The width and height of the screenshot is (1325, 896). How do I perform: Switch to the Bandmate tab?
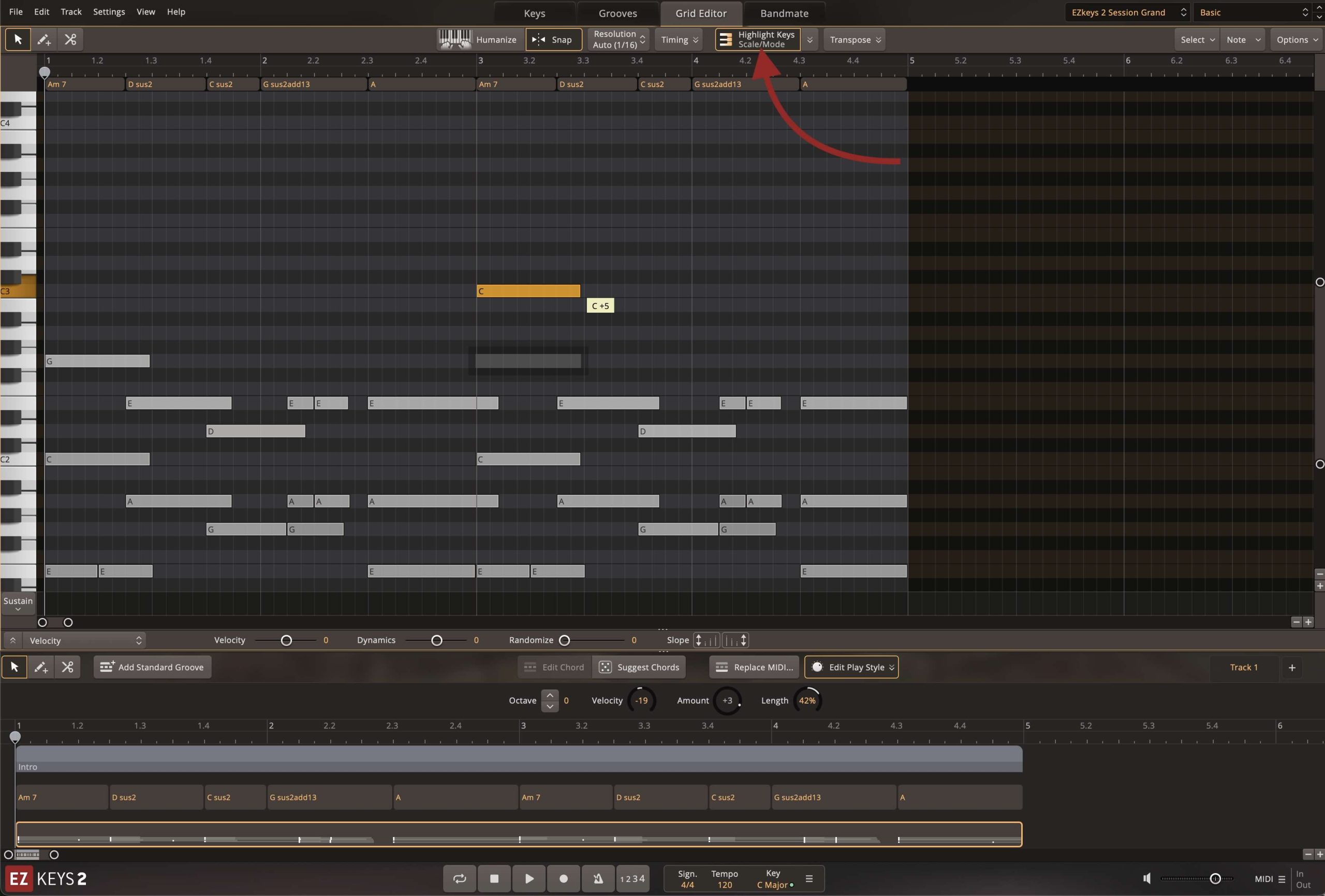click(x=784, y=13)
